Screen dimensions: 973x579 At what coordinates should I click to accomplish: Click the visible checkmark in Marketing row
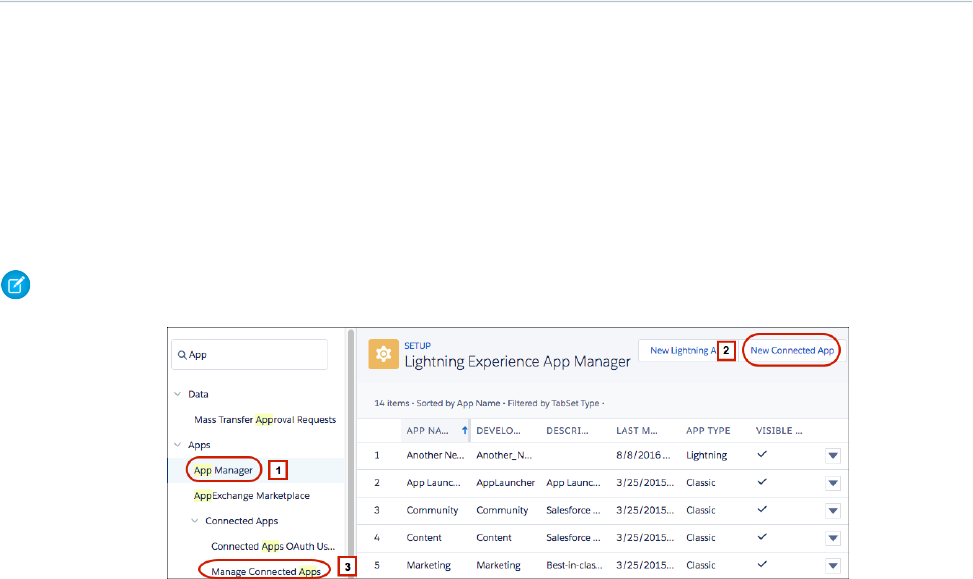point(762,564)
